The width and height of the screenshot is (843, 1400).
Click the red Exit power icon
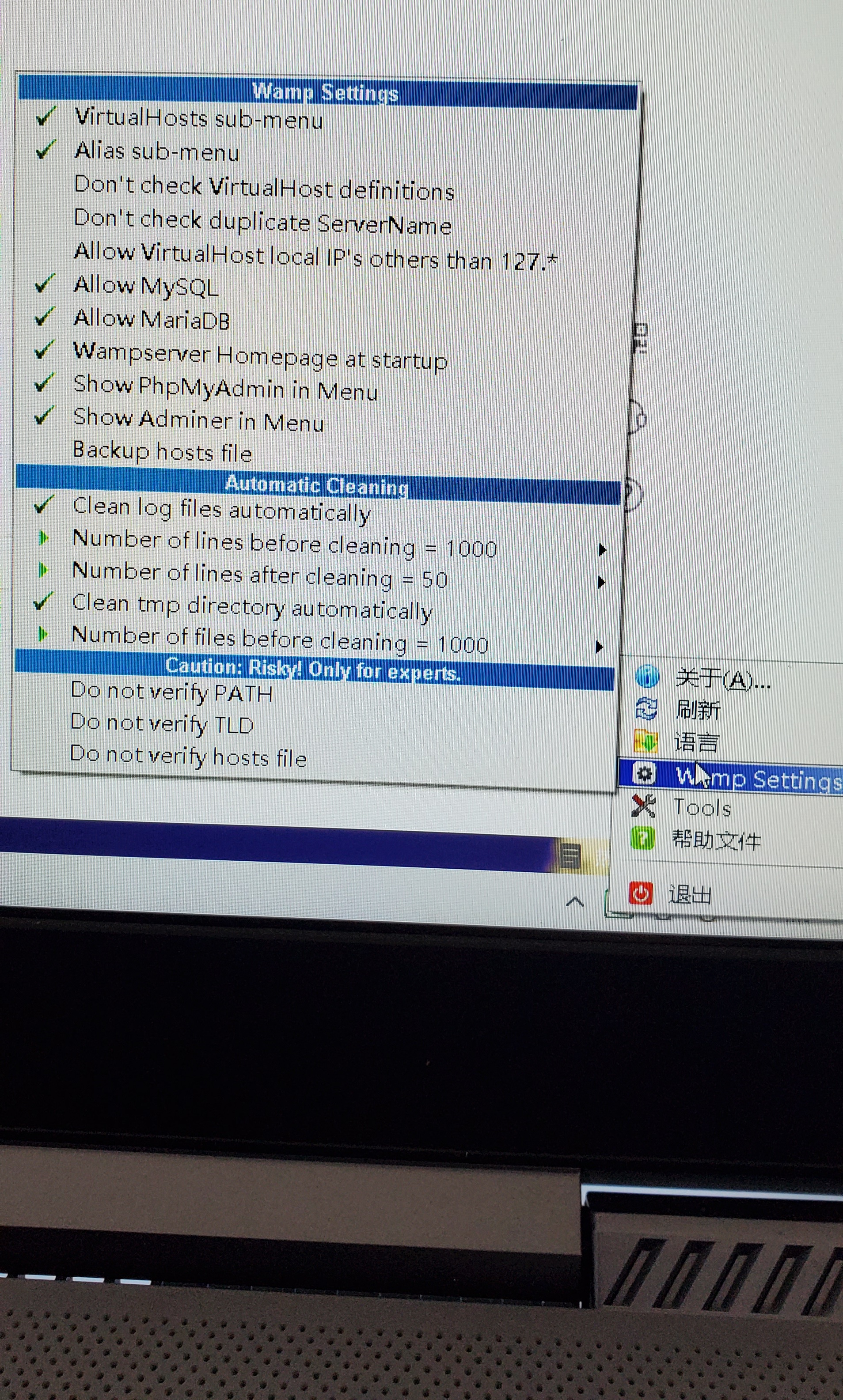click(x=641, y=893)
